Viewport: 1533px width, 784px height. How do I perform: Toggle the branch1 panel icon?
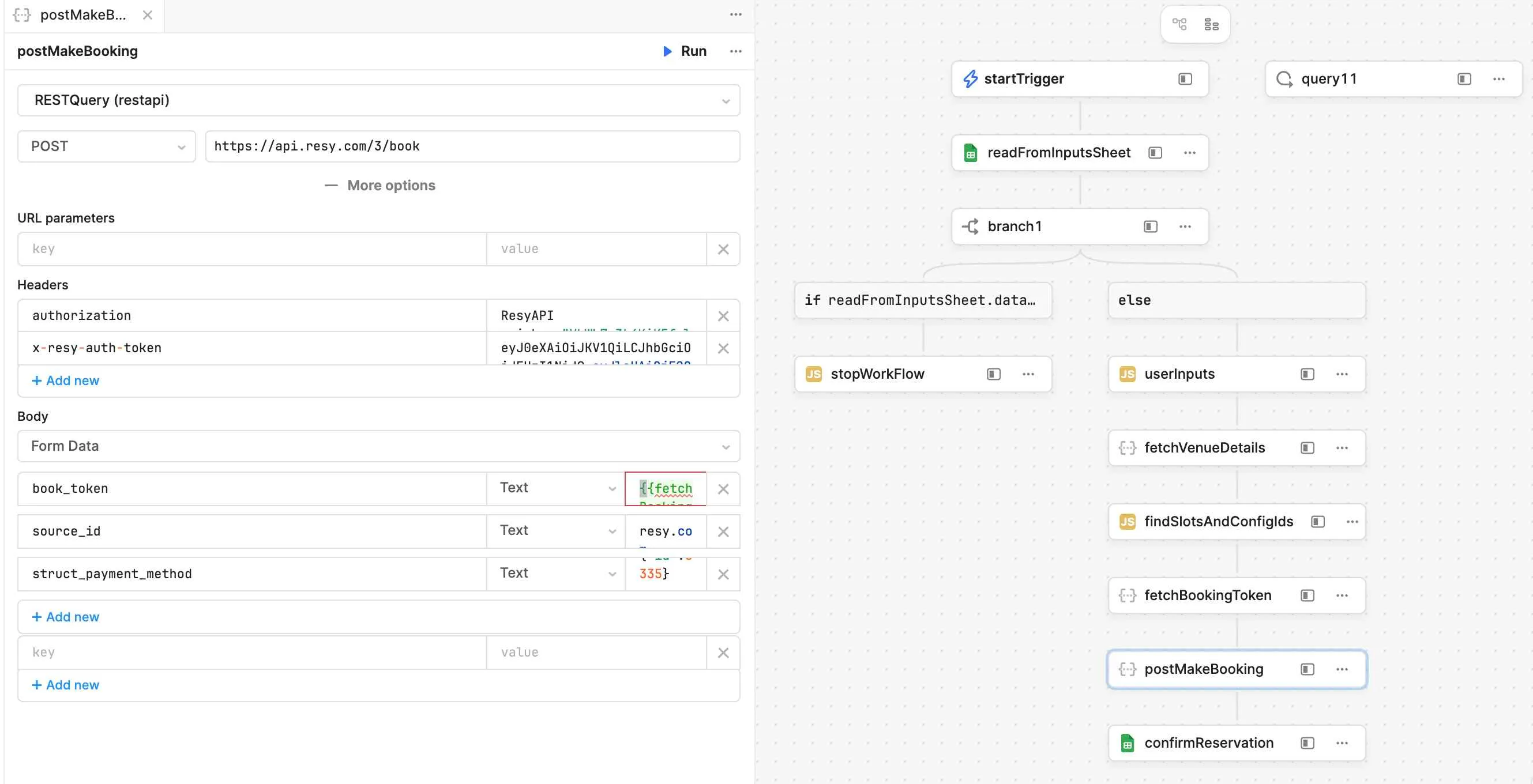(x=1151, y=227)
